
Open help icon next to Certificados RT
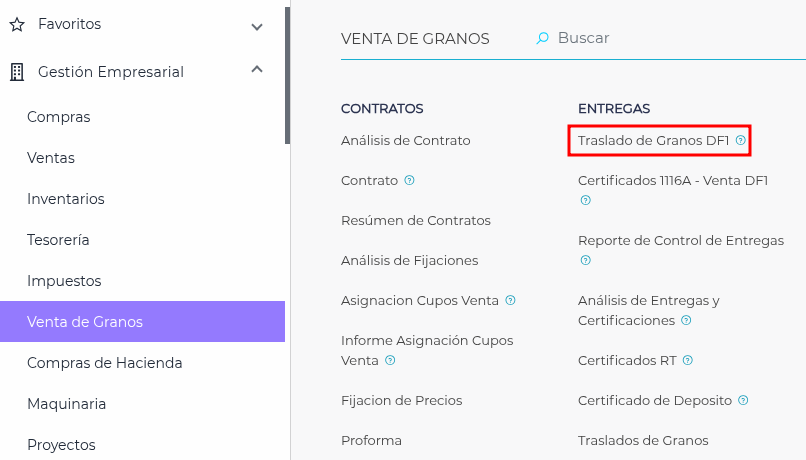[688, 360]
